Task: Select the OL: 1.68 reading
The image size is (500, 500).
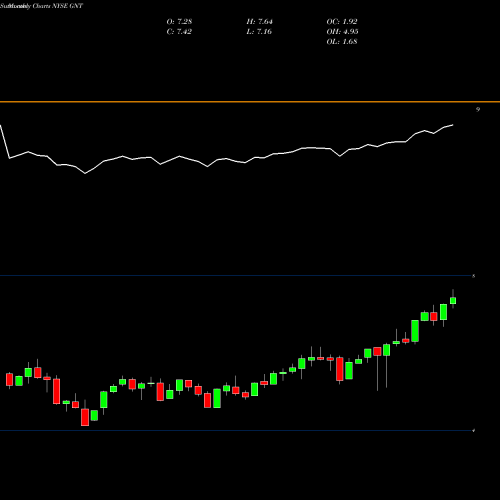Action: coord(342,42)
